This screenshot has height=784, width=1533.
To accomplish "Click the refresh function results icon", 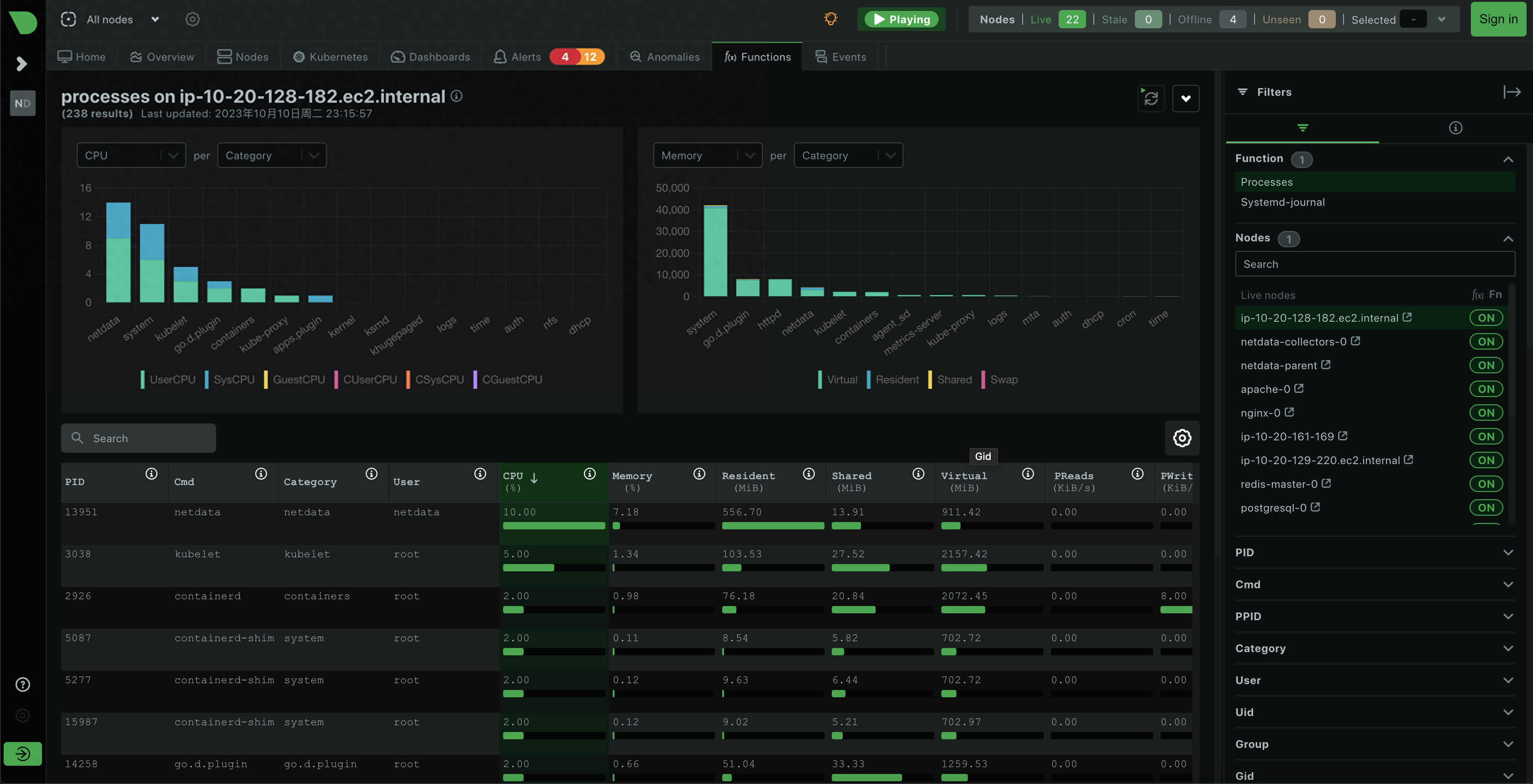I will (1150, 98).
